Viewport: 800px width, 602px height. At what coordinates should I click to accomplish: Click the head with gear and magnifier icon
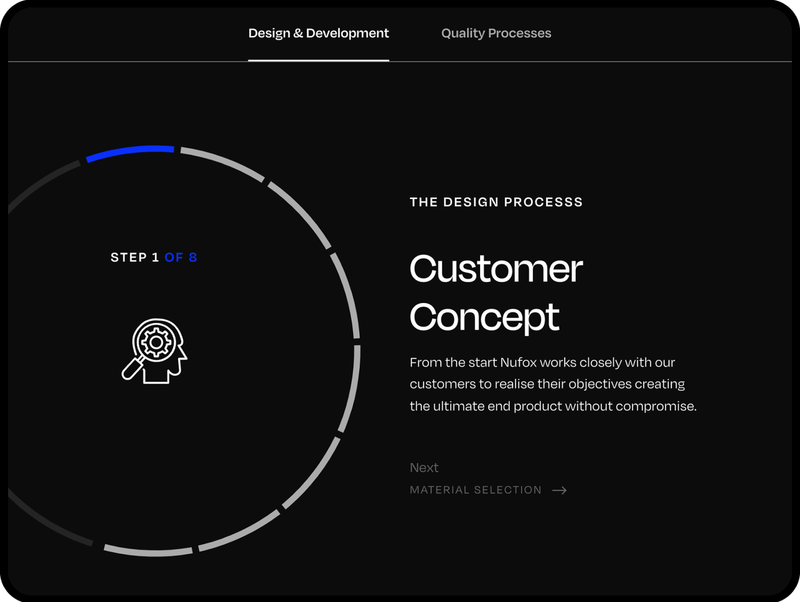[x=154, y=350]
